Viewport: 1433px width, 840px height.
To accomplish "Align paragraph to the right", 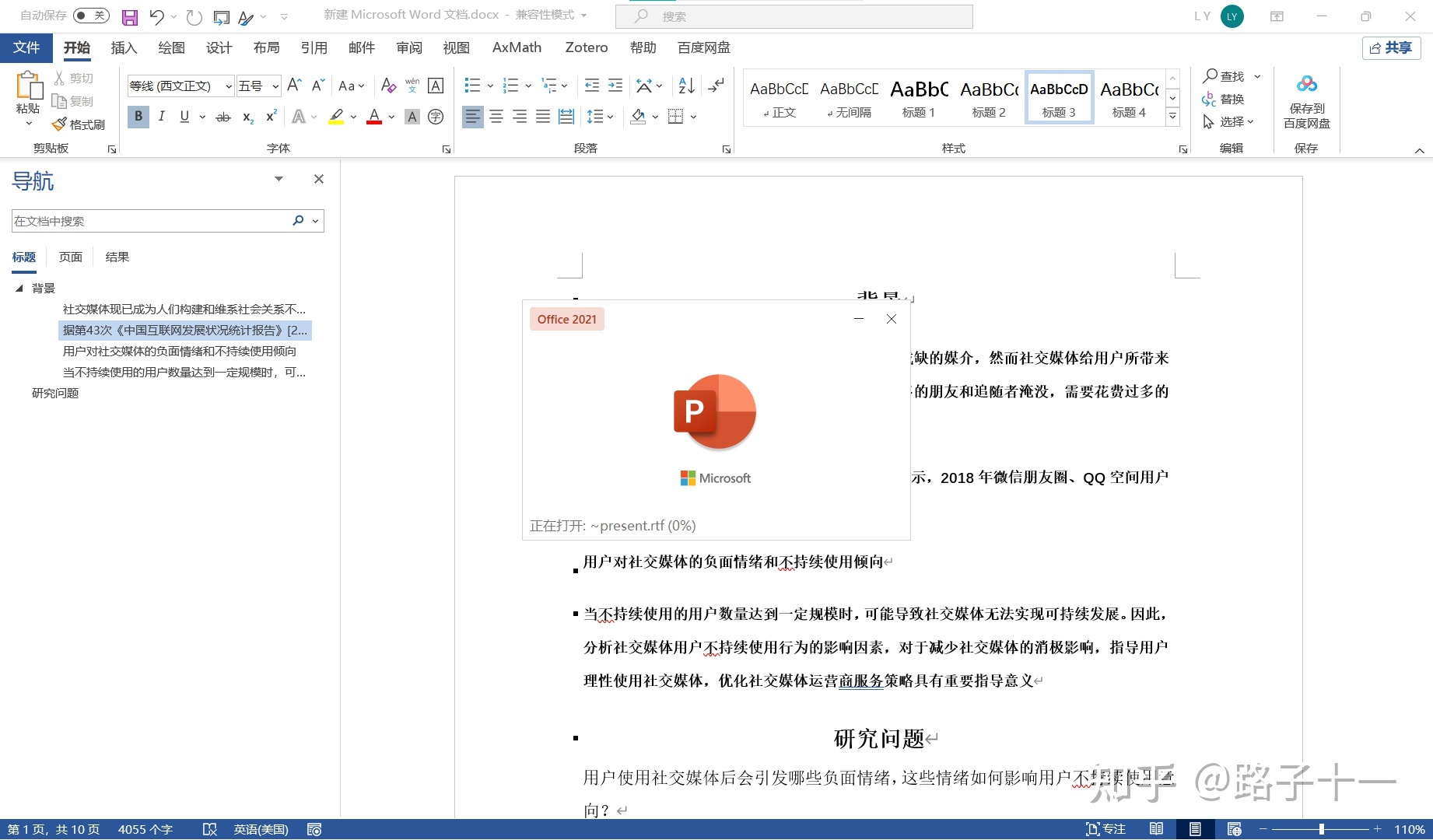I will tap(520, 117).
